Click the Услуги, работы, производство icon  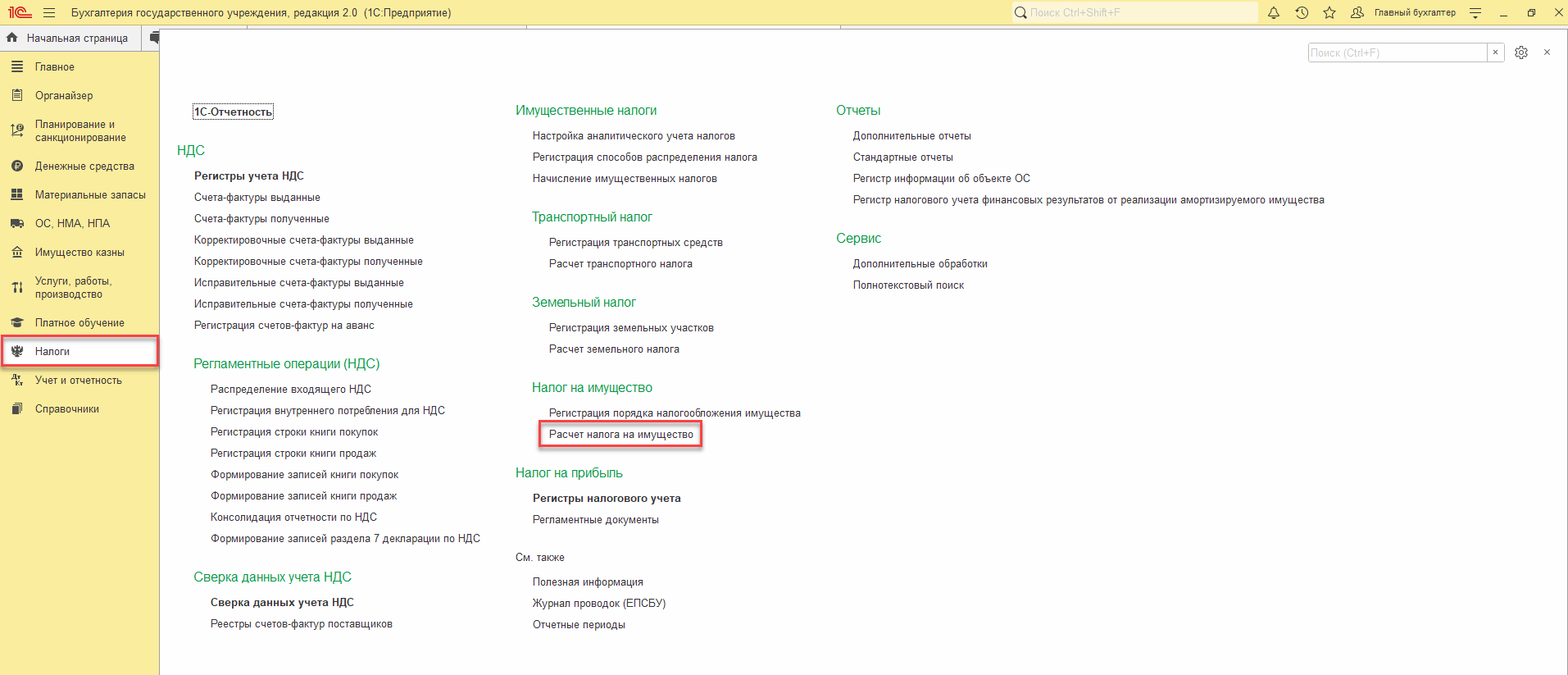point(17,287)
